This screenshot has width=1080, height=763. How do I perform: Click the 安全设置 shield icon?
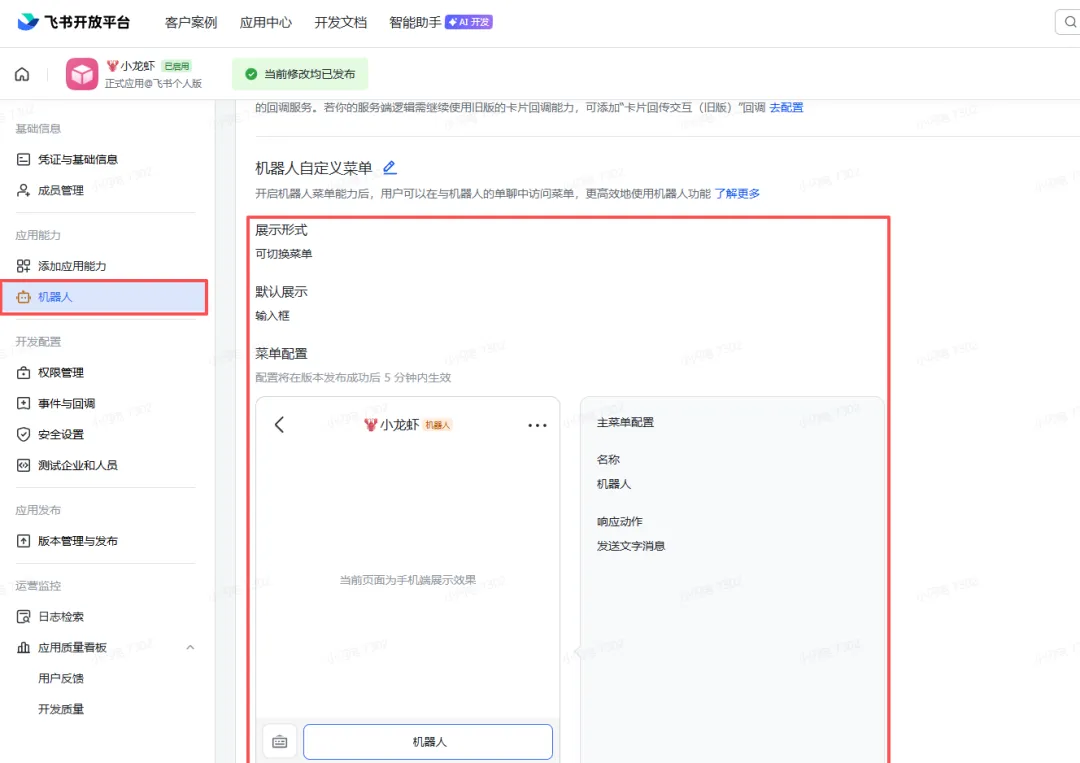23,435
